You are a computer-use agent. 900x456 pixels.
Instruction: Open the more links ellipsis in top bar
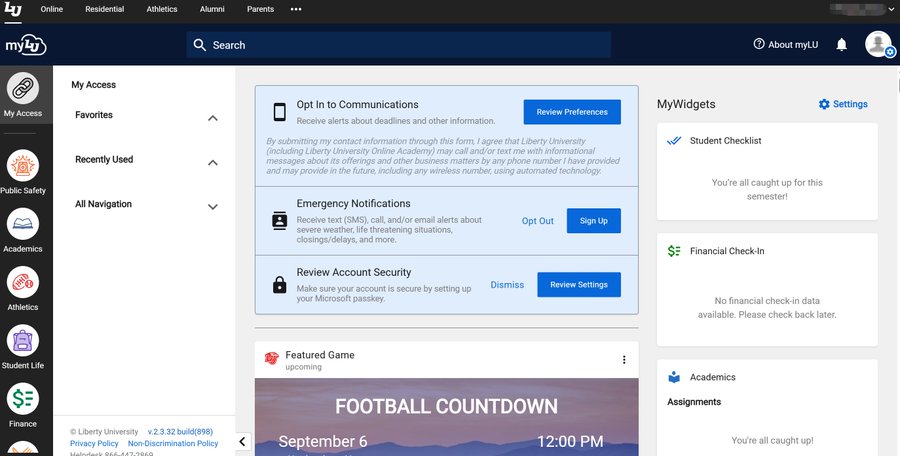click(x=296, y=9)
